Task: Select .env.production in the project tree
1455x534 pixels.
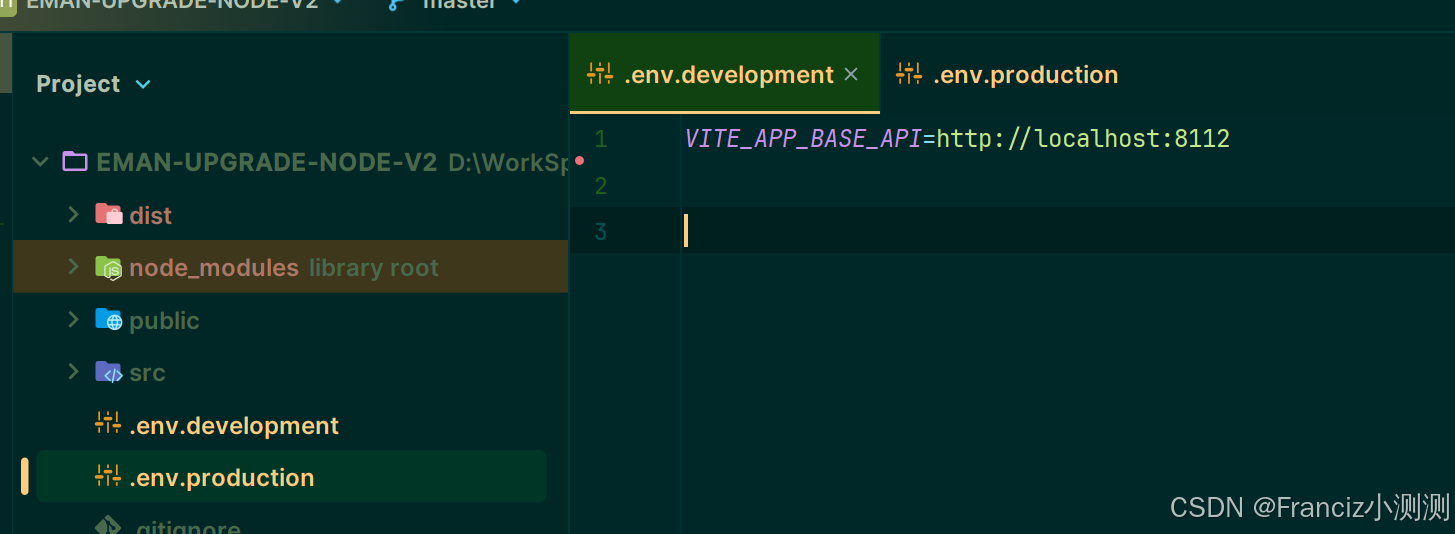Action: [x=222, y=477]
